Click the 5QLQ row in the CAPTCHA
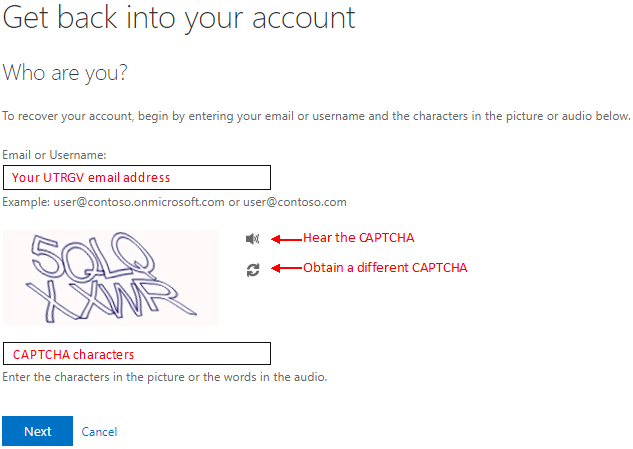This screenshot has height=449, width=633. pos(94,258)
